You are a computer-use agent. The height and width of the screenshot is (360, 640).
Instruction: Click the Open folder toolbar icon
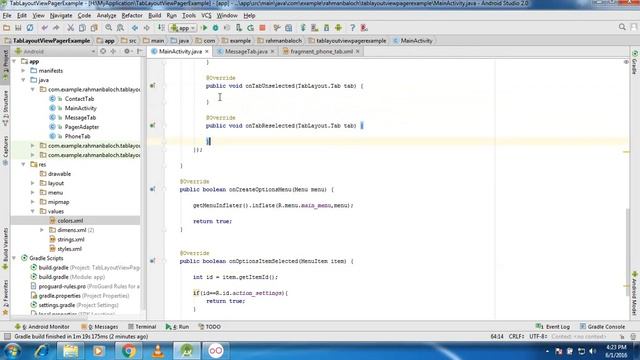click(x=7, y=28)
